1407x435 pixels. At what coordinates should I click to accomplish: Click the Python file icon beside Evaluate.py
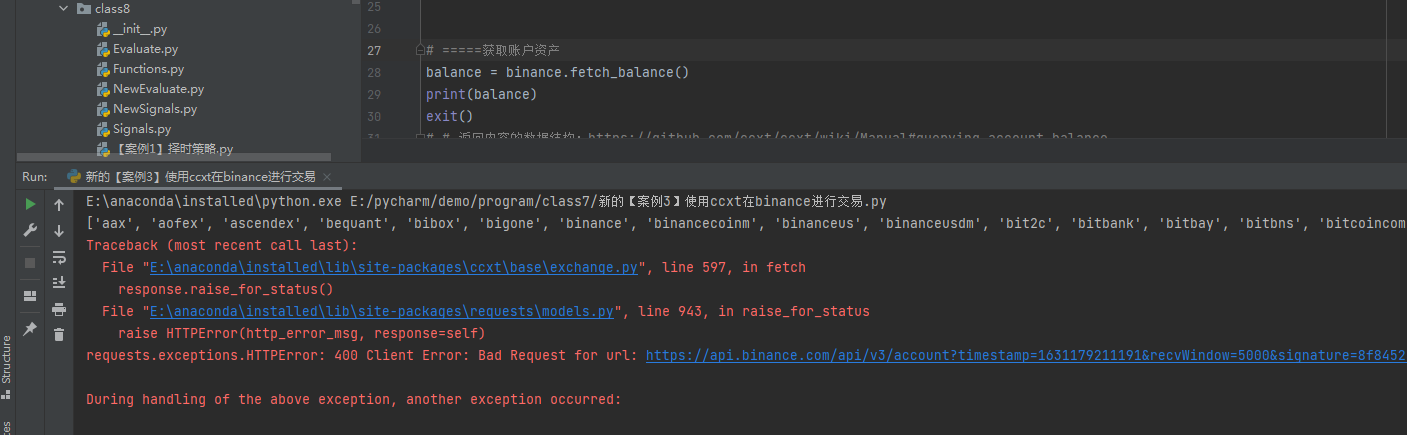pos(103,49)
